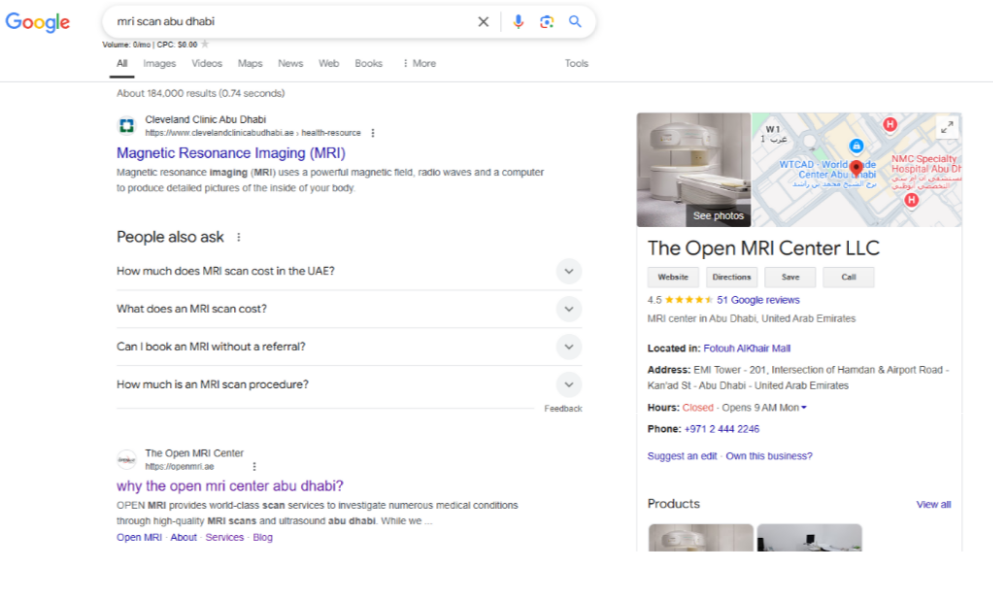
Task: Click the star icon next to CPC
Action: (x=205, y=44)
